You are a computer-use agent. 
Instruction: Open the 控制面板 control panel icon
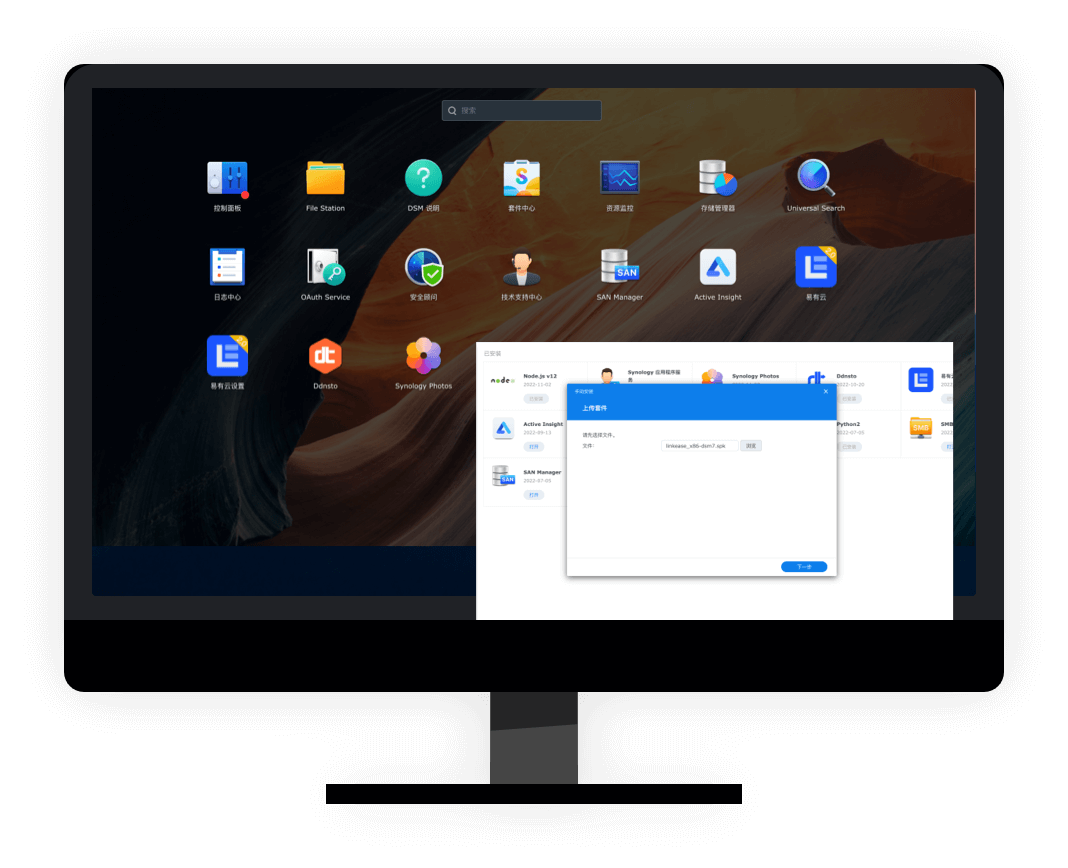point(227,179)
